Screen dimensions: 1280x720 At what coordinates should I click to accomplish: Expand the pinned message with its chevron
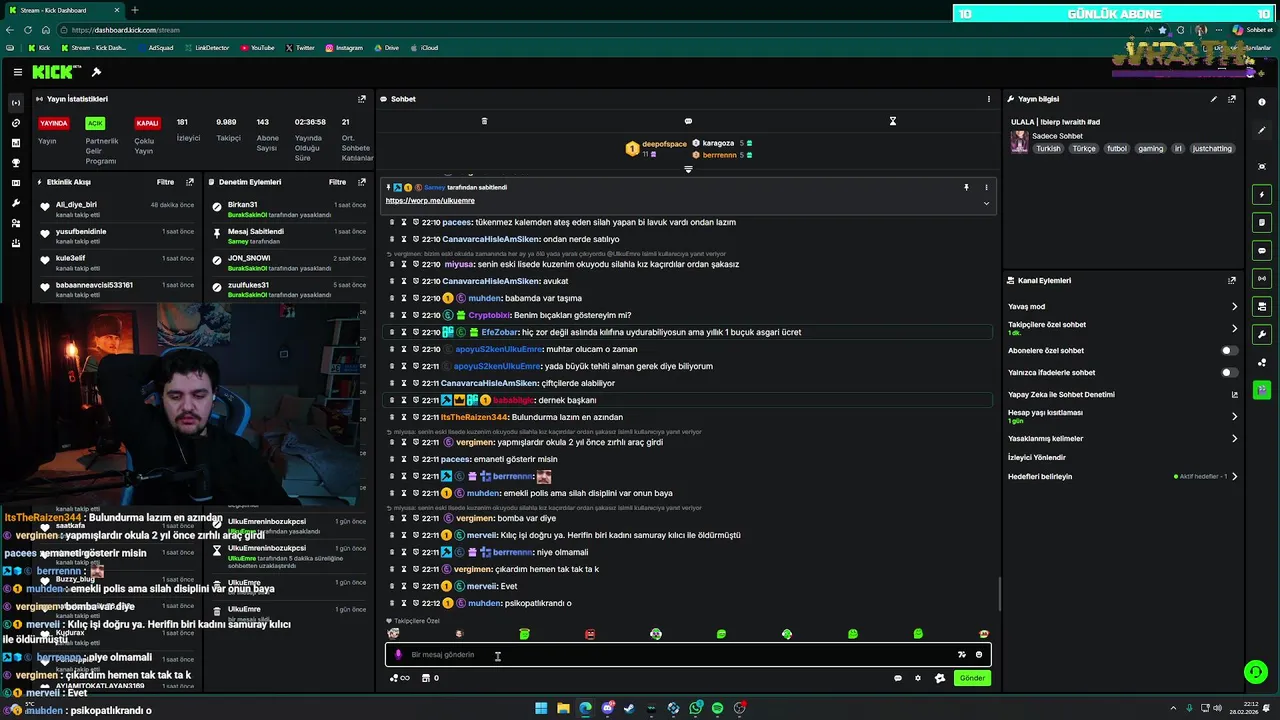pyautogui.click(x=986, y=203)
